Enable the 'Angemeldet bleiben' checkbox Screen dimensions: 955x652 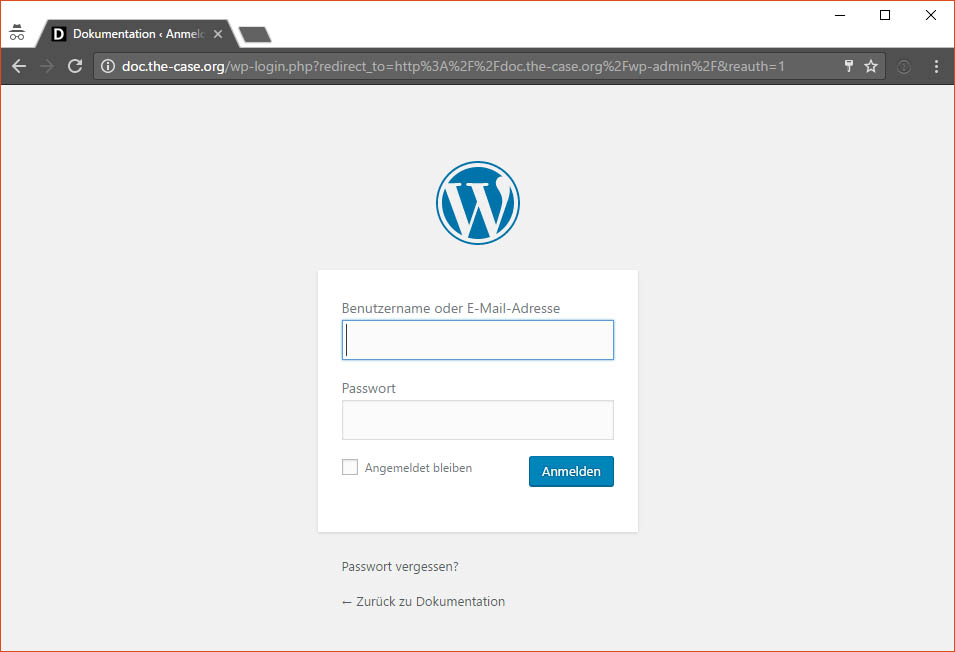pyautogui.click(x=350, y=467)
